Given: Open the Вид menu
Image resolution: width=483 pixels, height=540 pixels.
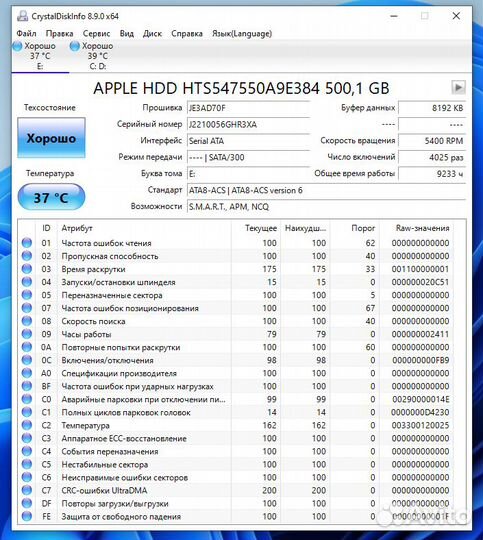Looking at the screenshot, I should click(126, 33).
